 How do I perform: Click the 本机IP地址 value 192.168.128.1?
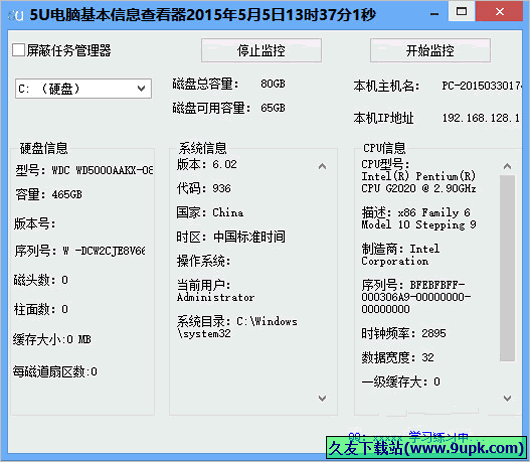coord(481,118)
